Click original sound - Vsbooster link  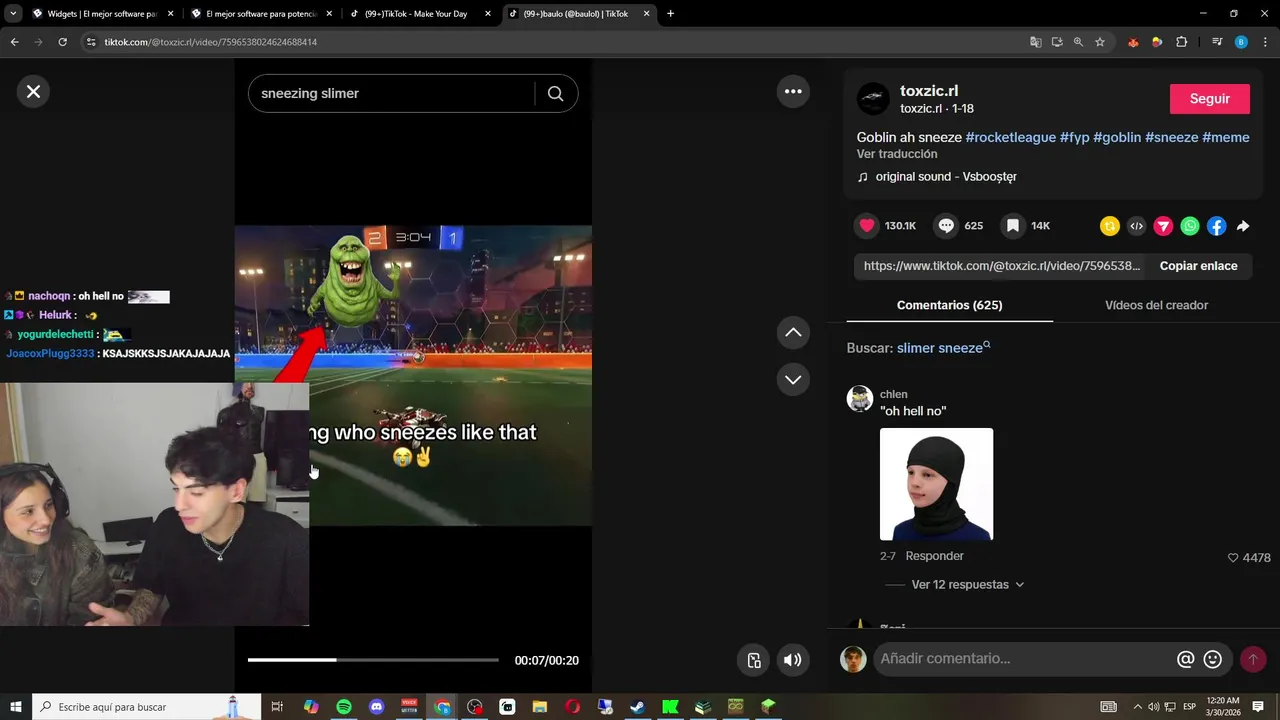pos(946,177)
